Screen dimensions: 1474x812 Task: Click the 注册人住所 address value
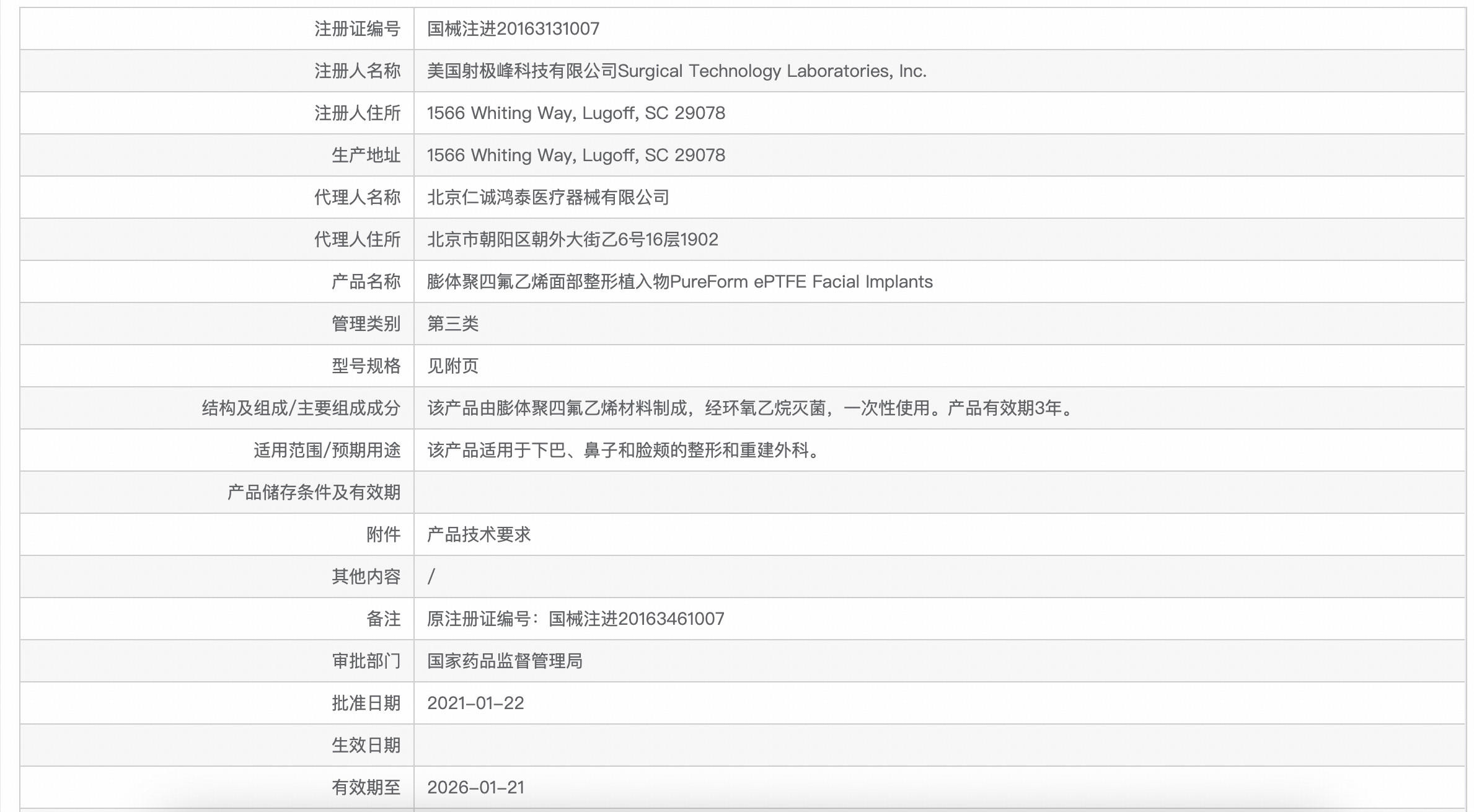575,113
